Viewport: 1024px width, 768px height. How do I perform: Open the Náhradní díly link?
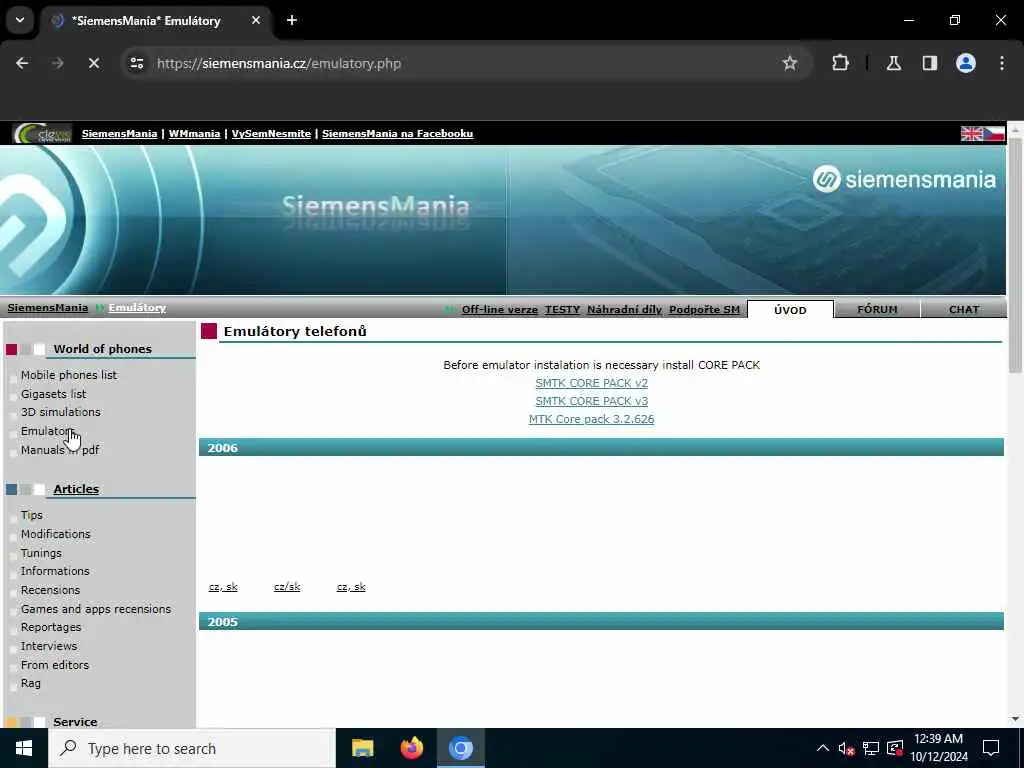point(624,310)
